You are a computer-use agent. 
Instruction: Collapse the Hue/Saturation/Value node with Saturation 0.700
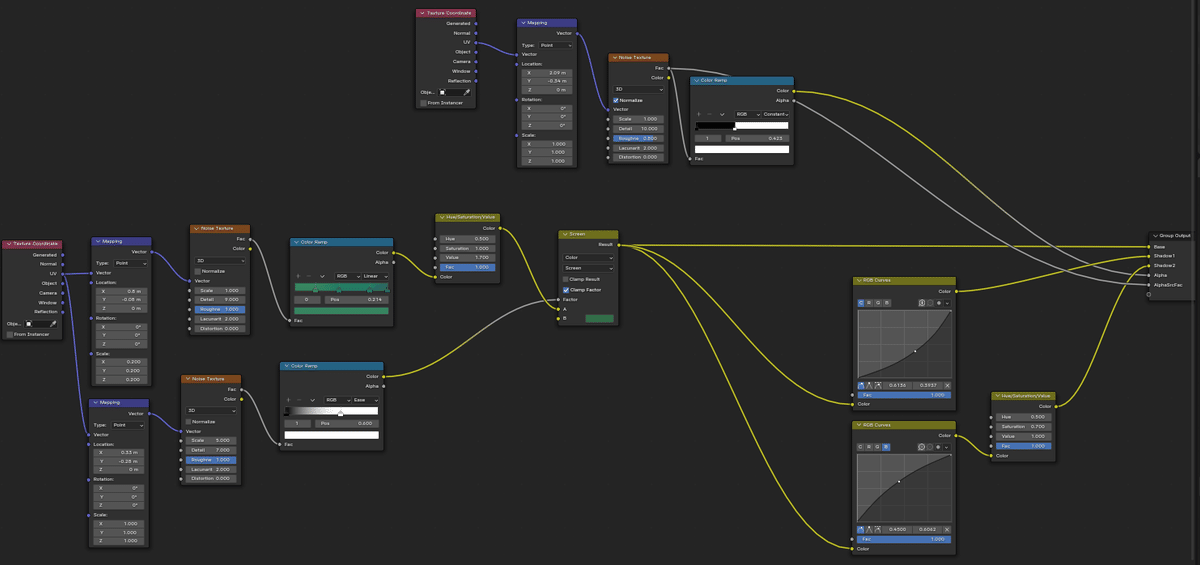pyautogui.click(x=997, y=396)
